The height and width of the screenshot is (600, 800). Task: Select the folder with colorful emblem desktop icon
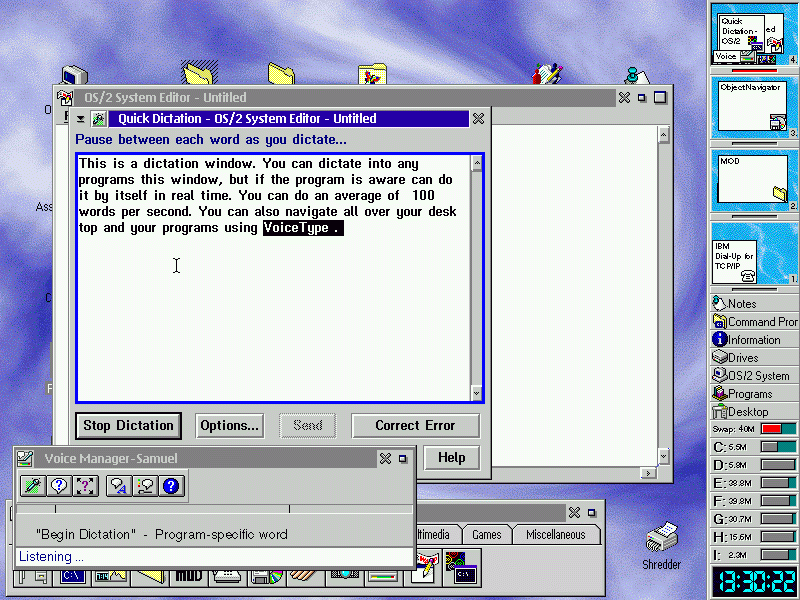pos(372,74)
